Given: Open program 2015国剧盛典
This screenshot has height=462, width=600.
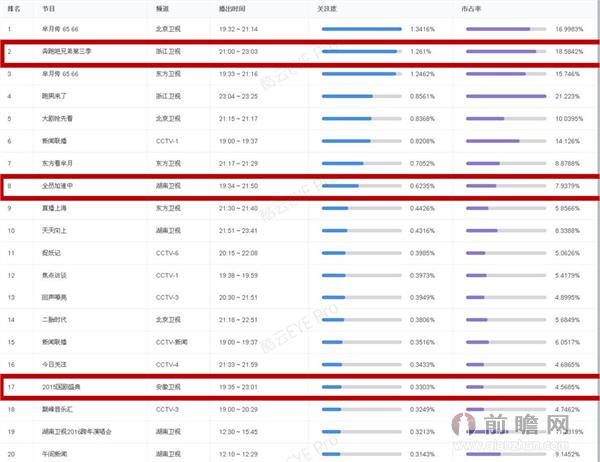Looking at the screenshot, I should [x=61, y=387].
